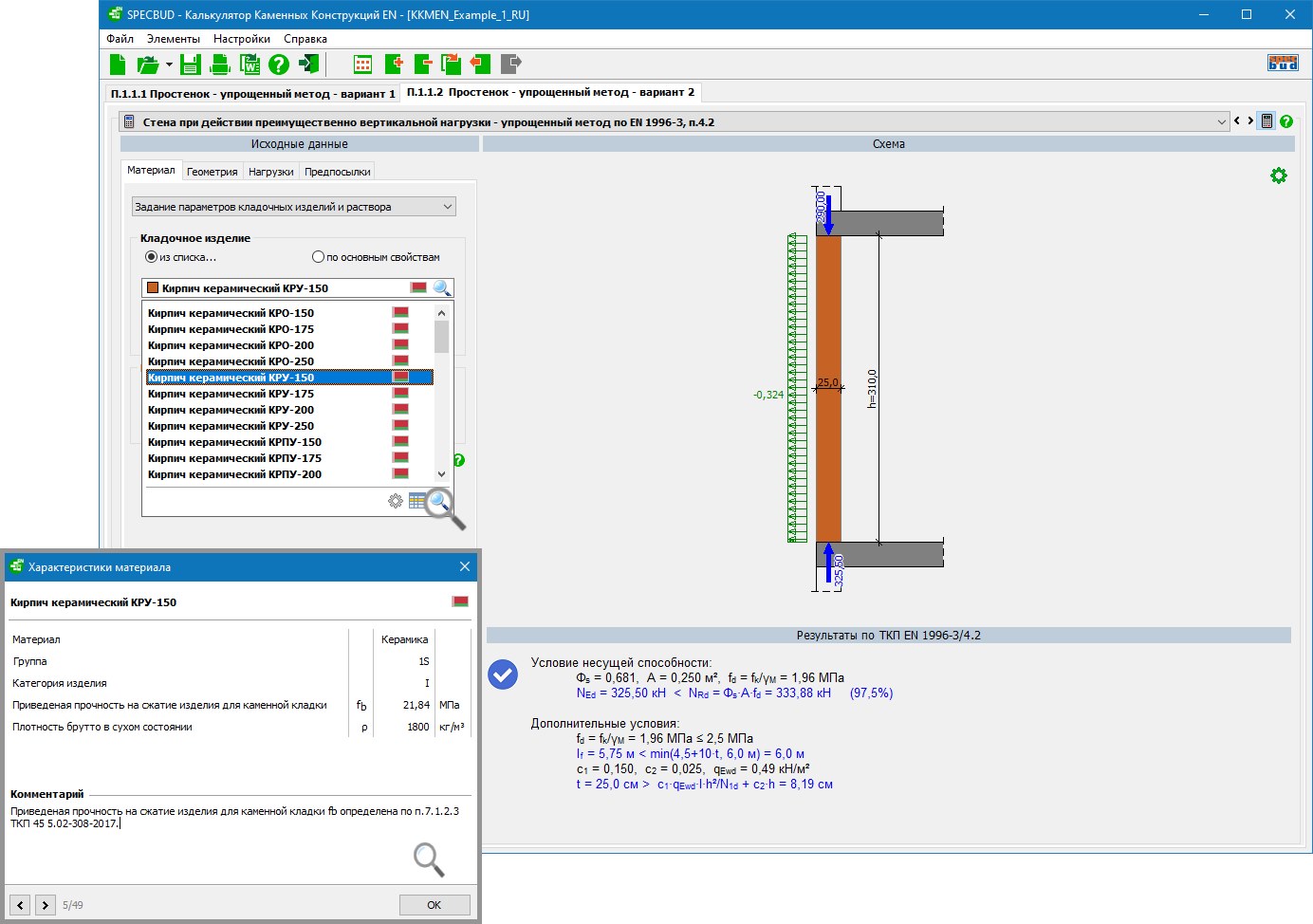The height and width of the screenshot is (924, 1313).
Task: Remove element with minus icon
Action: [423, 65]
